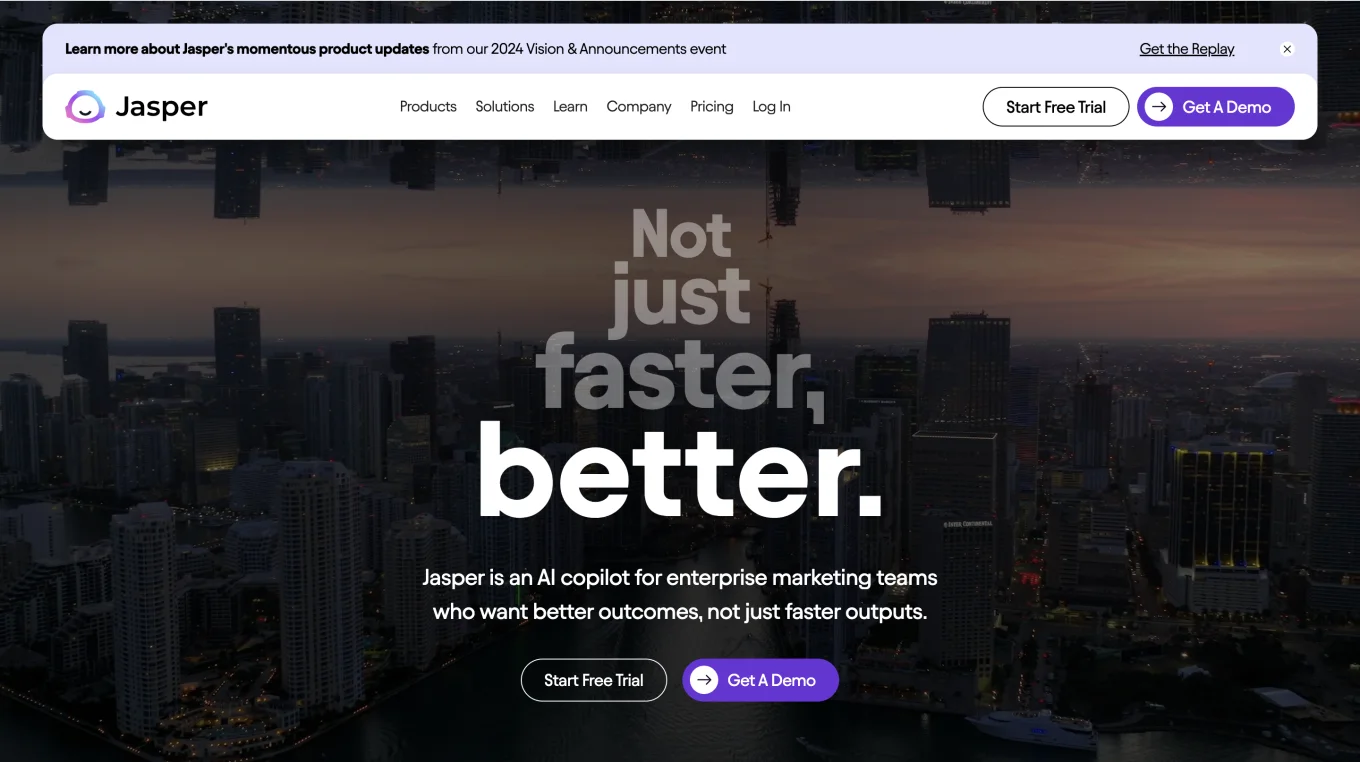This screenshot has width=1360, height=762.
Task: Open the Company menu item
Action: click(638, 107)
